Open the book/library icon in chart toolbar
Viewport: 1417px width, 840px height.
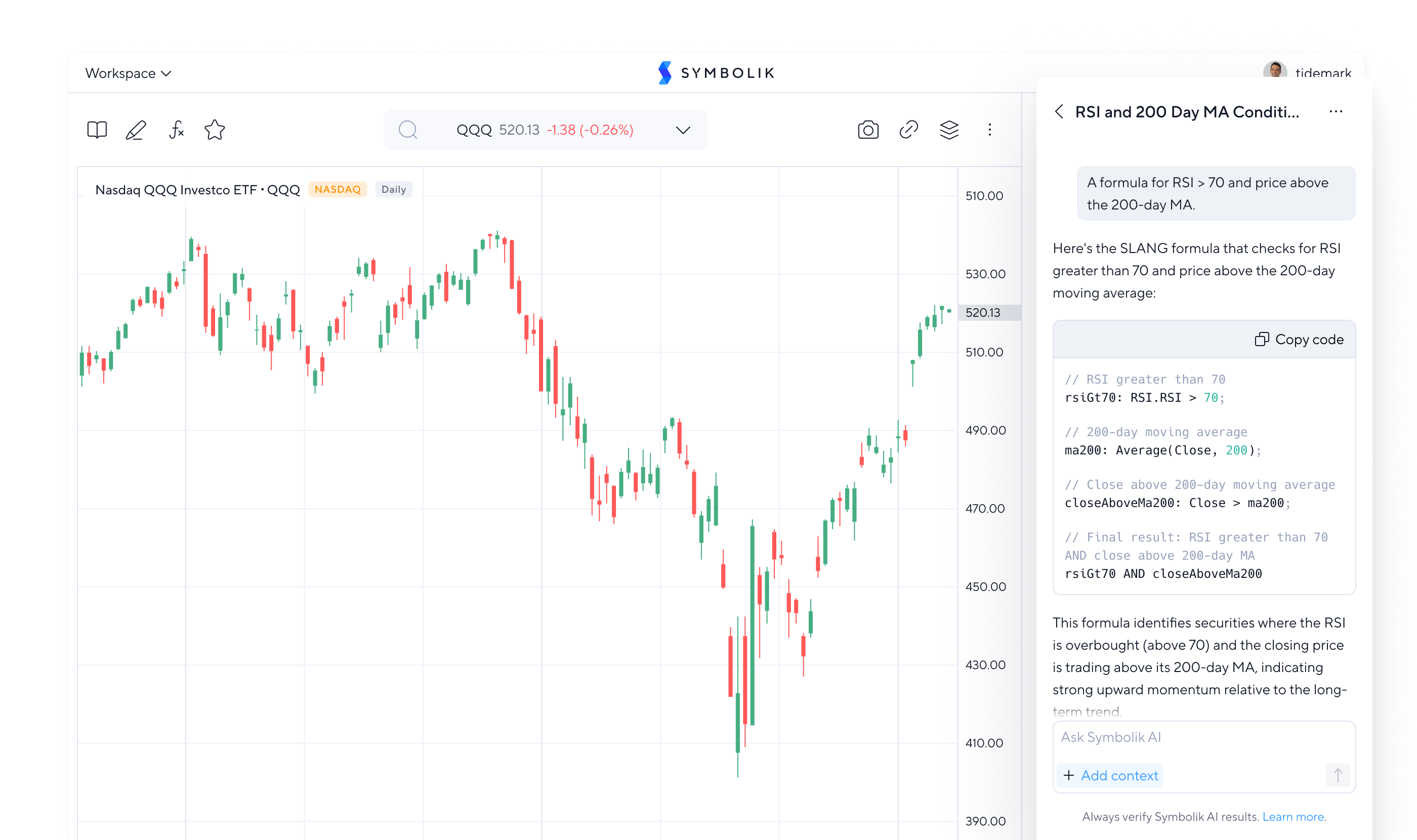pyautogui.click(x=97, y=130)
